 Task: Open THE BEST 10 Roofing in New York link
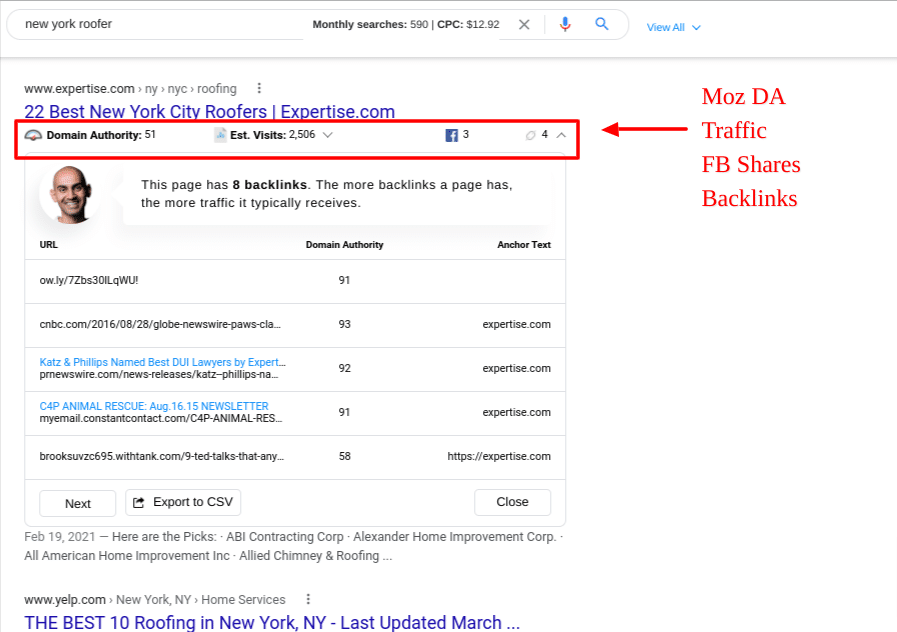272,622
